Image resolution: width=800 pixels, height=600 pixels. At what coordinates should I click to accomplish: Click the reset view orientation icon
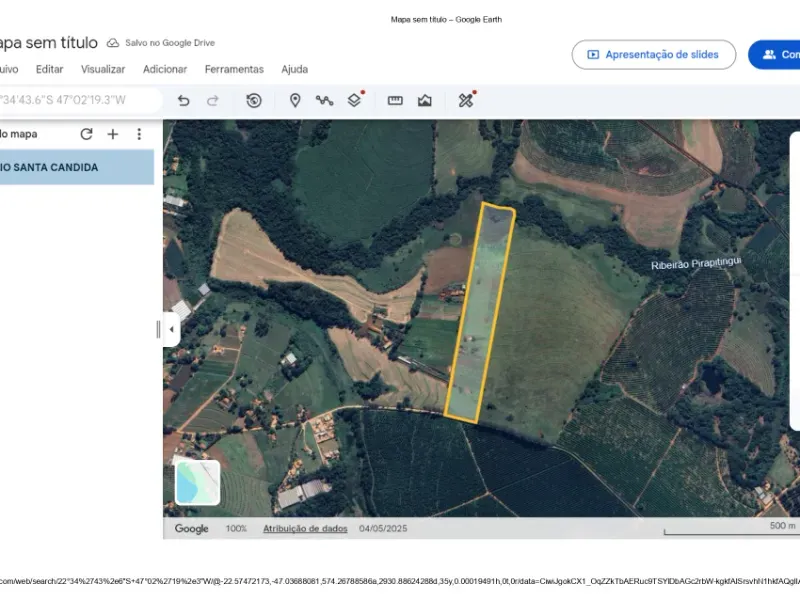pyautogui.click(x=253, y=100)
